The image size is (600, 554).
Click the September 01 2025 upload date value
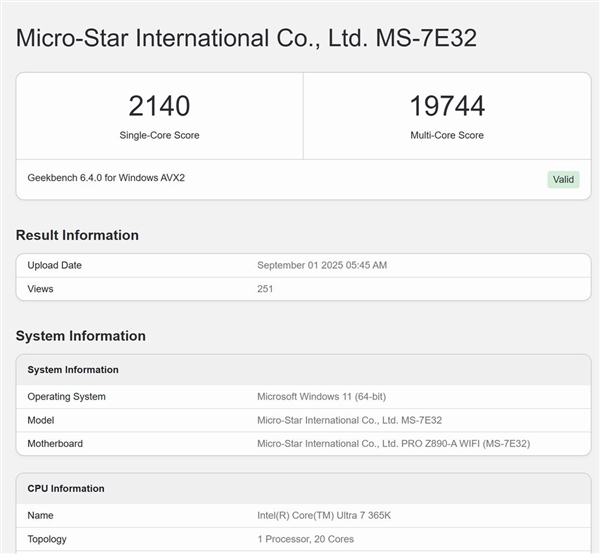point(321,265)
